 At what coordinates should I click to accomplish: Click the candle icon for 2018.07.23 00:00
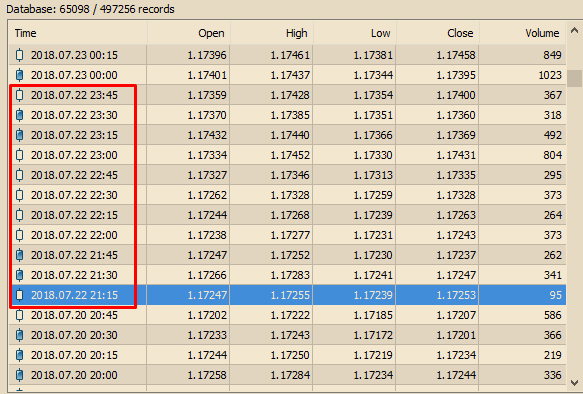20,75
